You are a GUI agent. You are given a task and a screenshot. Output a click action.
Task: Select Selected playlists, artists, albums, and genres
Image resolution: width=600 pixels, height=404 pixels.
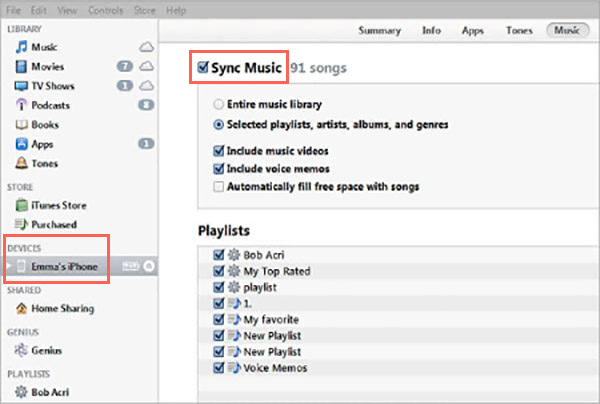click(x=218, y=124)
